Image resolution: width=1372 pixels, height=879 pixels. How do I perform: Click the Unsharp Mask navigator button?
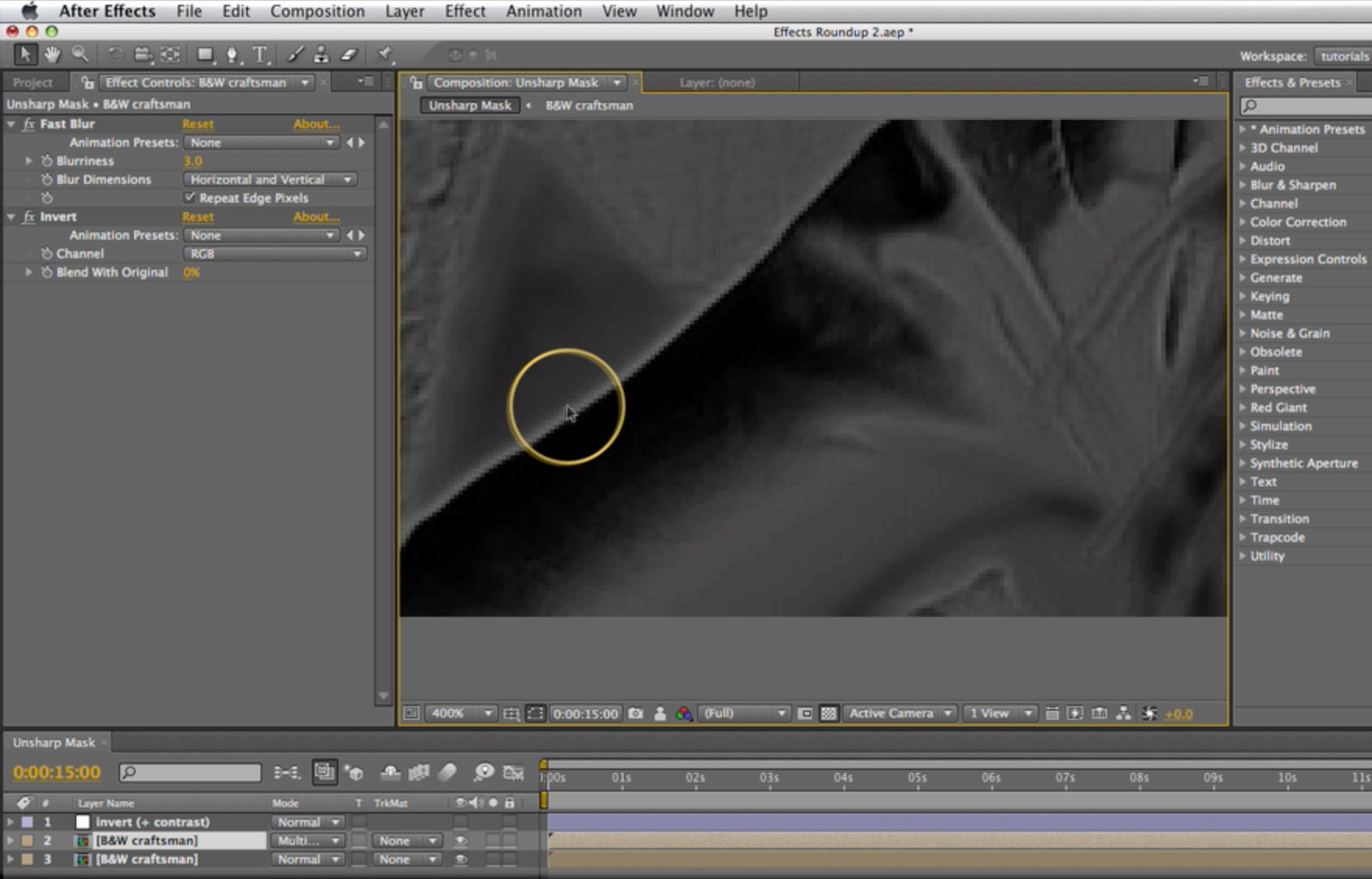click(470, 105)
